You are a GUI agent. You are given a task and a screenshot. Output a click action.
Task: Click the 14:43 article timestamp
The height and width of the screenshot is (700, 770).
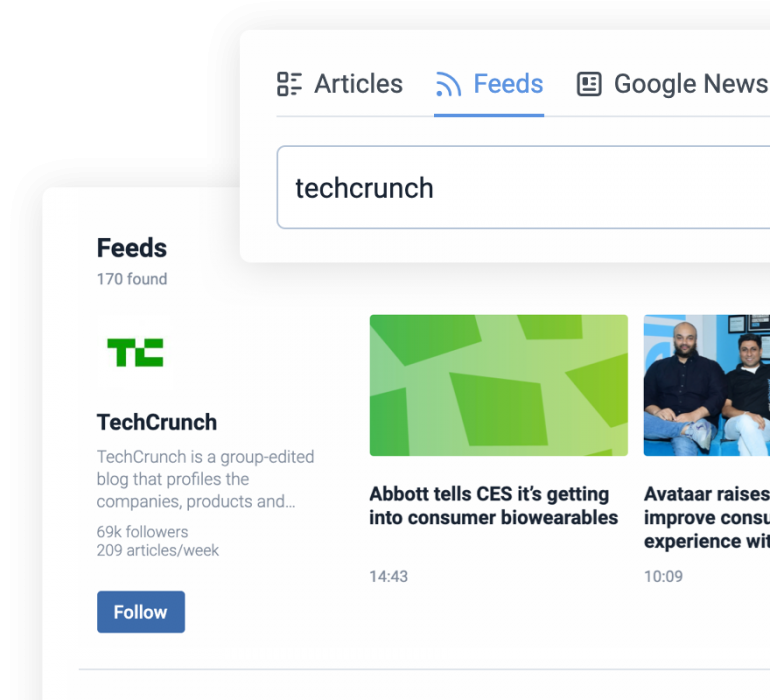[x=388, y=576]
